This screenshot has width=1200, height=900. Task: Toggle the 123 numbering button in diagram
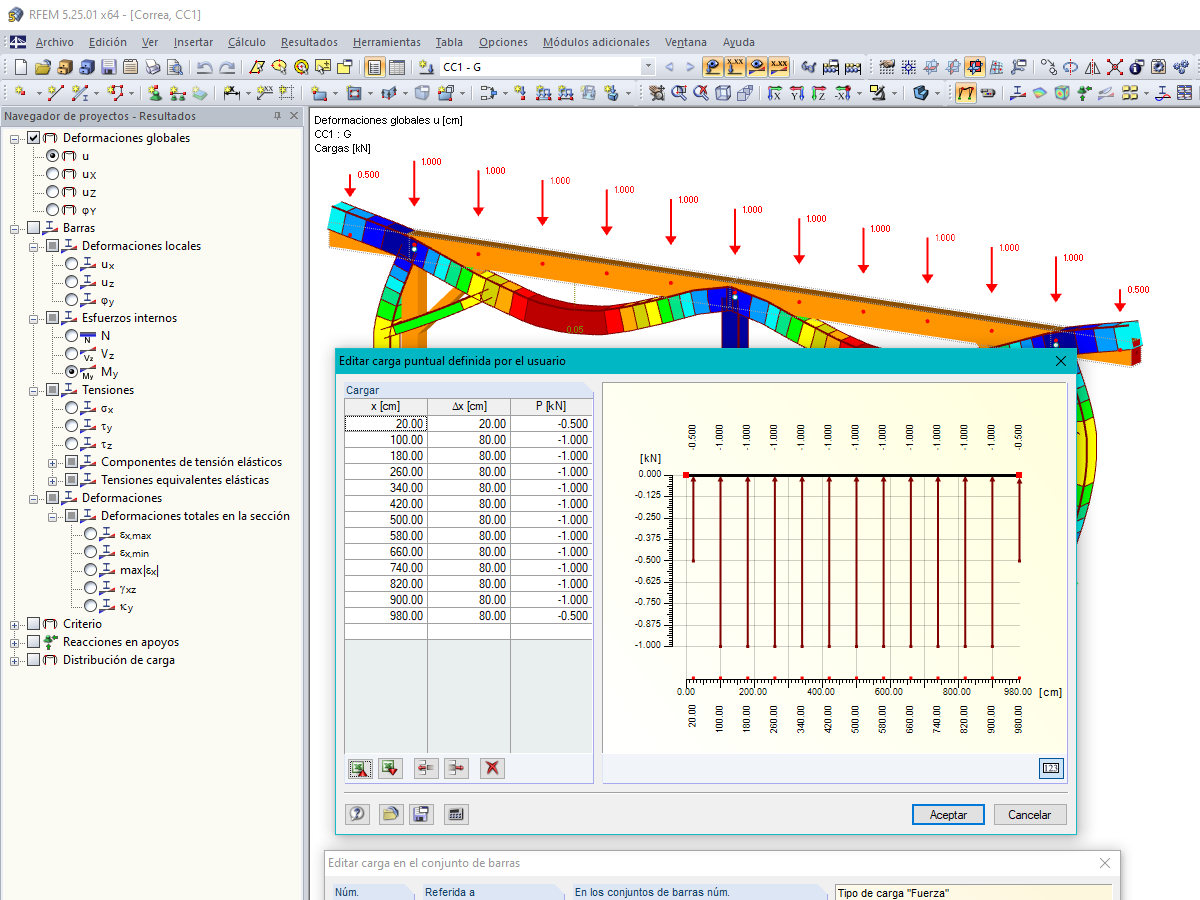point(1050,768)
